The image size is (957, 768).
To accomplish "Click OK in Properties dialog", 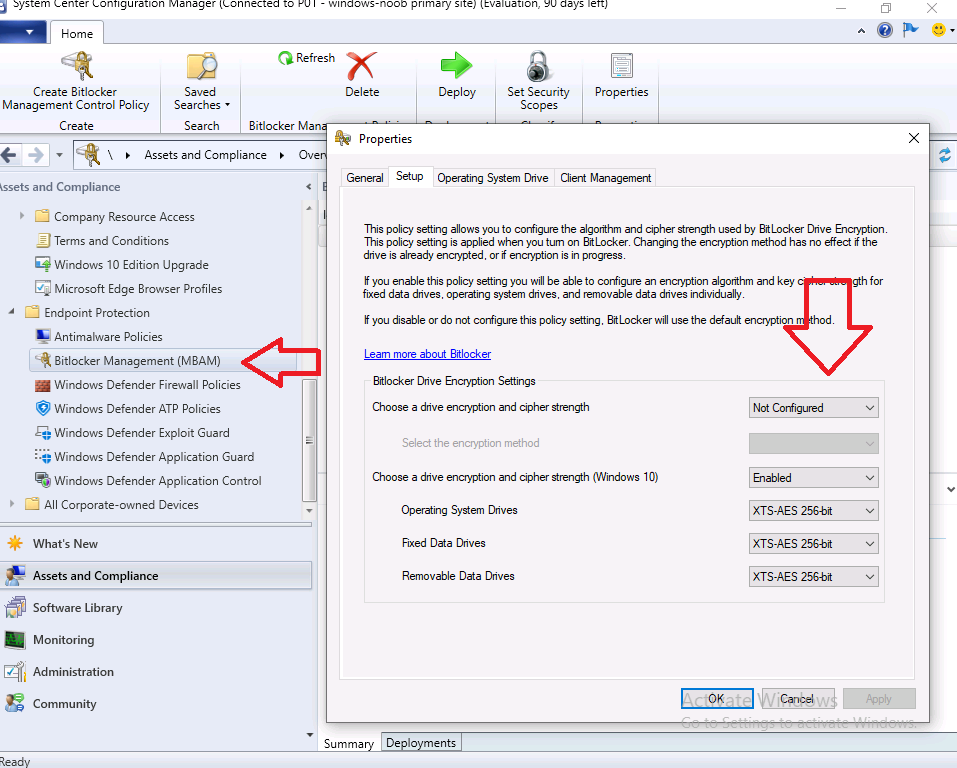I will coord(717,698).
